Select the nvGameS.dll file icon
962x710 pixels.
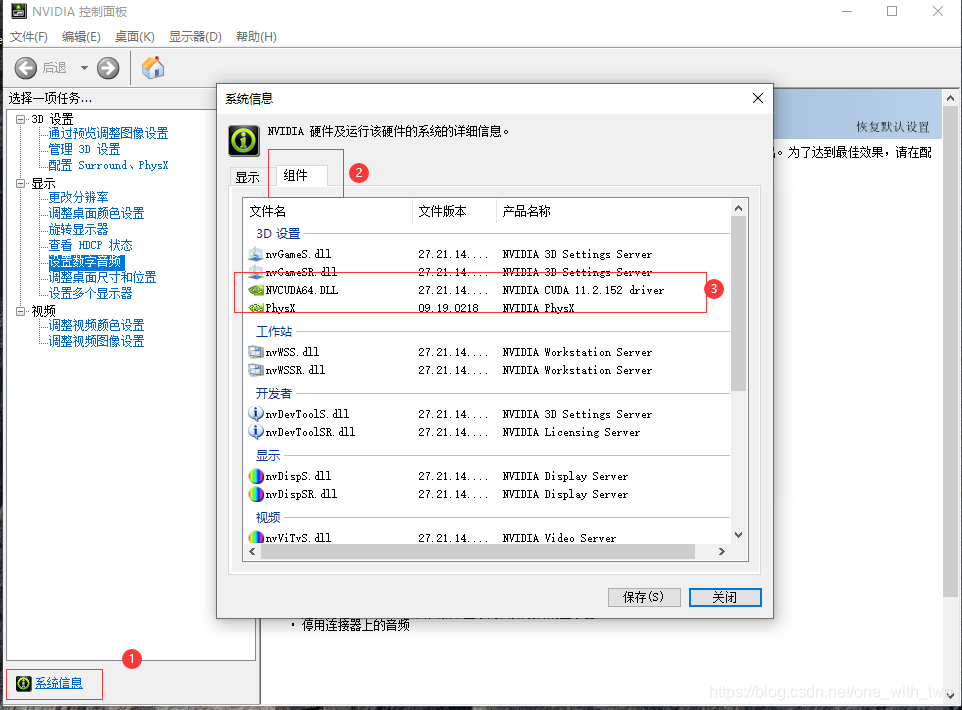click(x=255, y=254)
